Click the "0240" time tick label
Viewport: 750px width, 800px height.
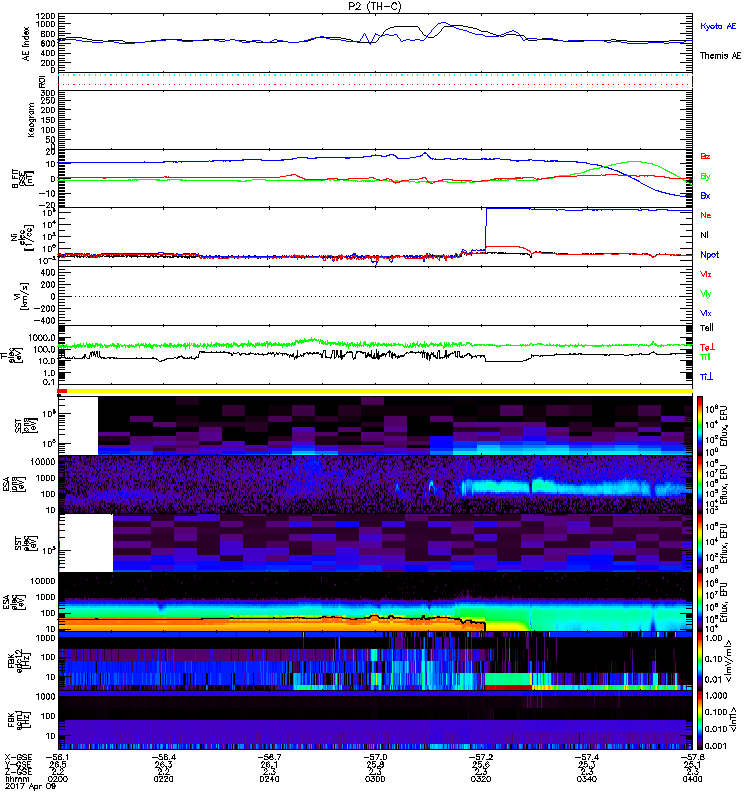[x=269, y=779]
